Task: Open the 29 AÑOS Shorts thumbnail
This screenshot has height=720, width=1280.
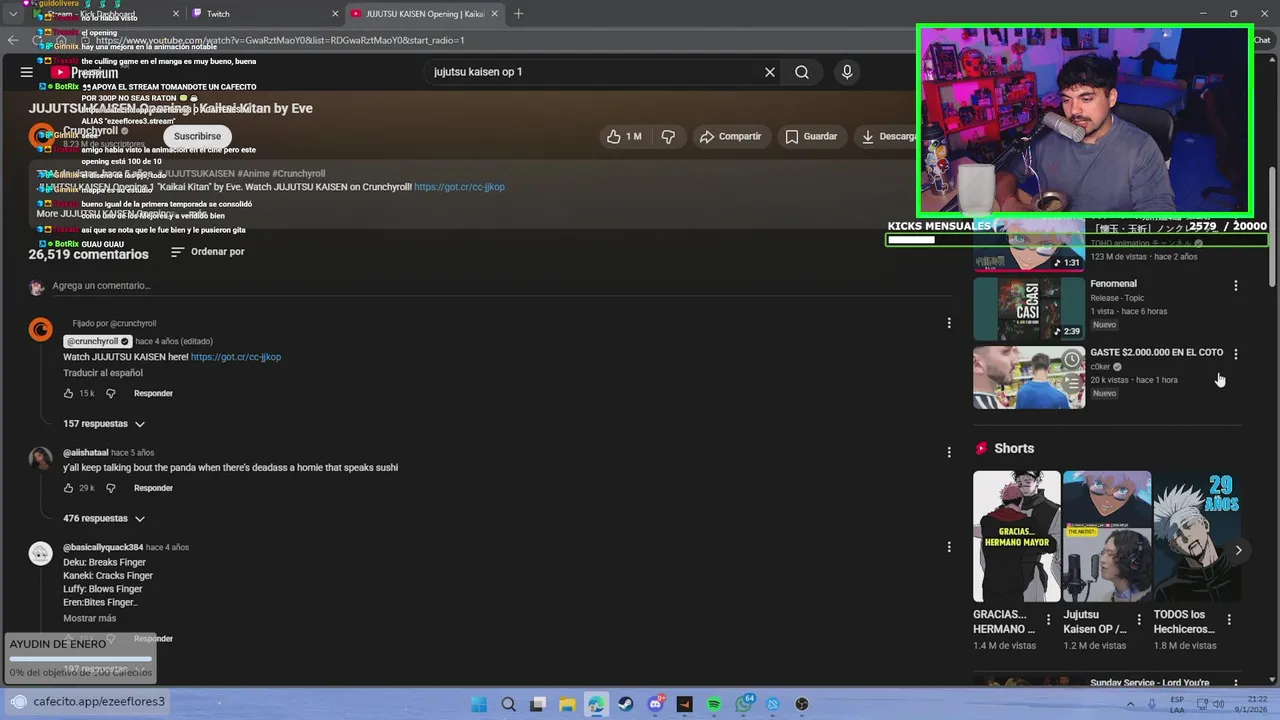Action: (x=1197, y=536)
